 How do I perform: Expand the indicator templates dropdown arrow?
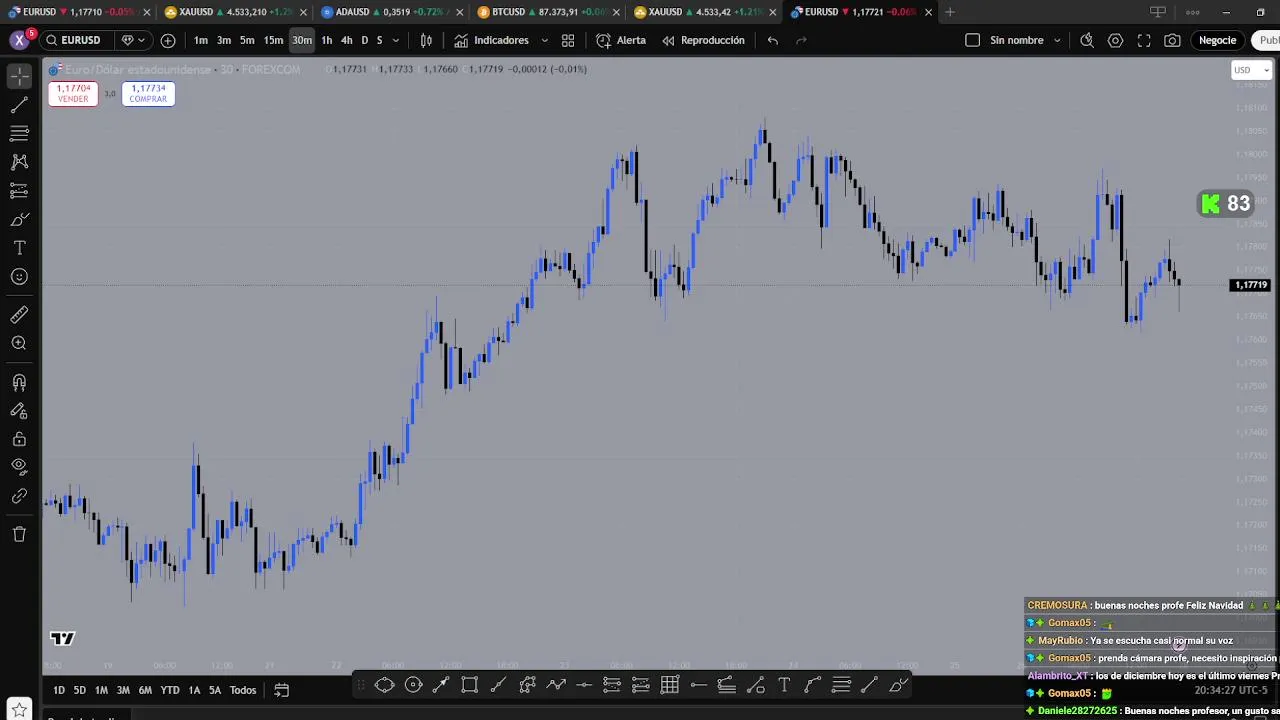544,40
